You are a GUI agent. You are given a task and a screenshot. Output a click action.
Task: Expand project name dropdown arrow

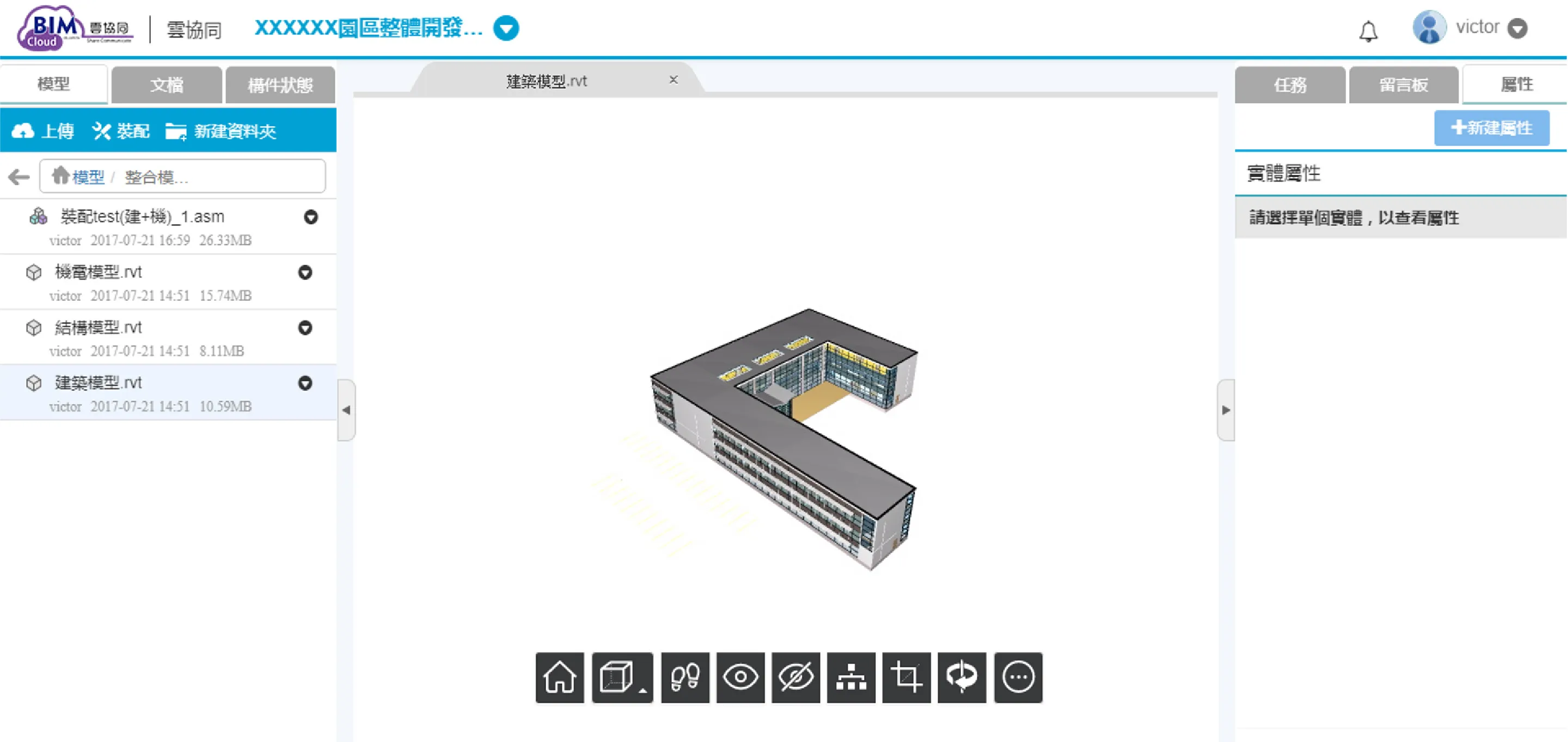506,28
